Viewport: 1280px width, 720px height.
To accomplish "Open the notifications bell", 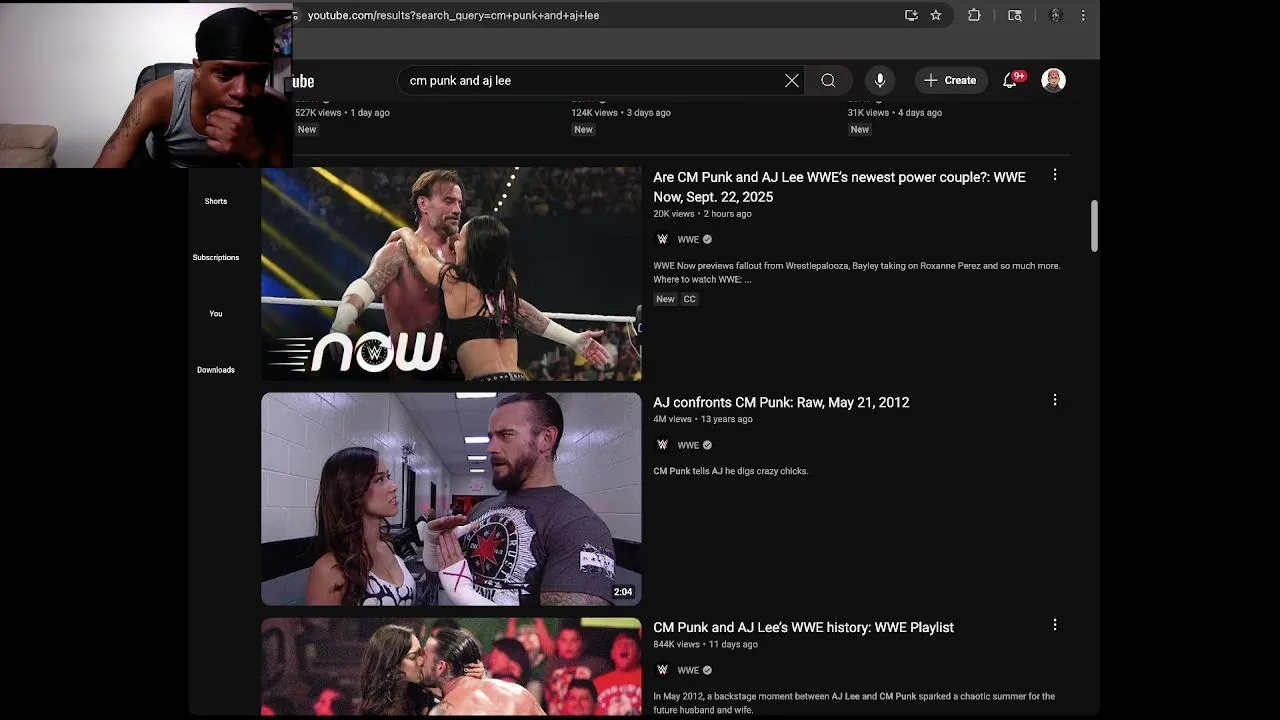I will click(x=1012, y=80).
